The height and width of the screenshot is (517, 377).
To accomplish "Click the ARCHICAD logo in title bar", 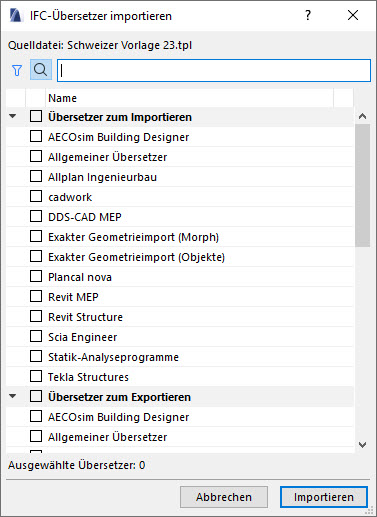I will click(x=16, y=15).
